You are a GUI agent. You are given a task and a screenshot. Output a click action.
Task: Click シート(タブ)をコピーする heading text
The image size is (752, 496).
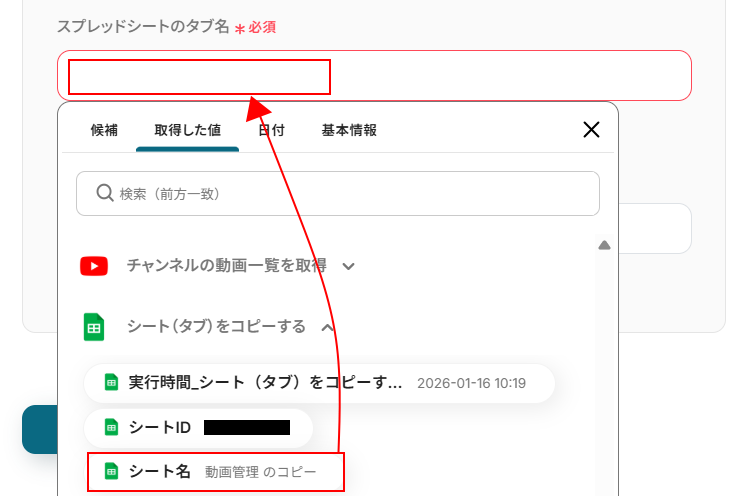point(216,327)
